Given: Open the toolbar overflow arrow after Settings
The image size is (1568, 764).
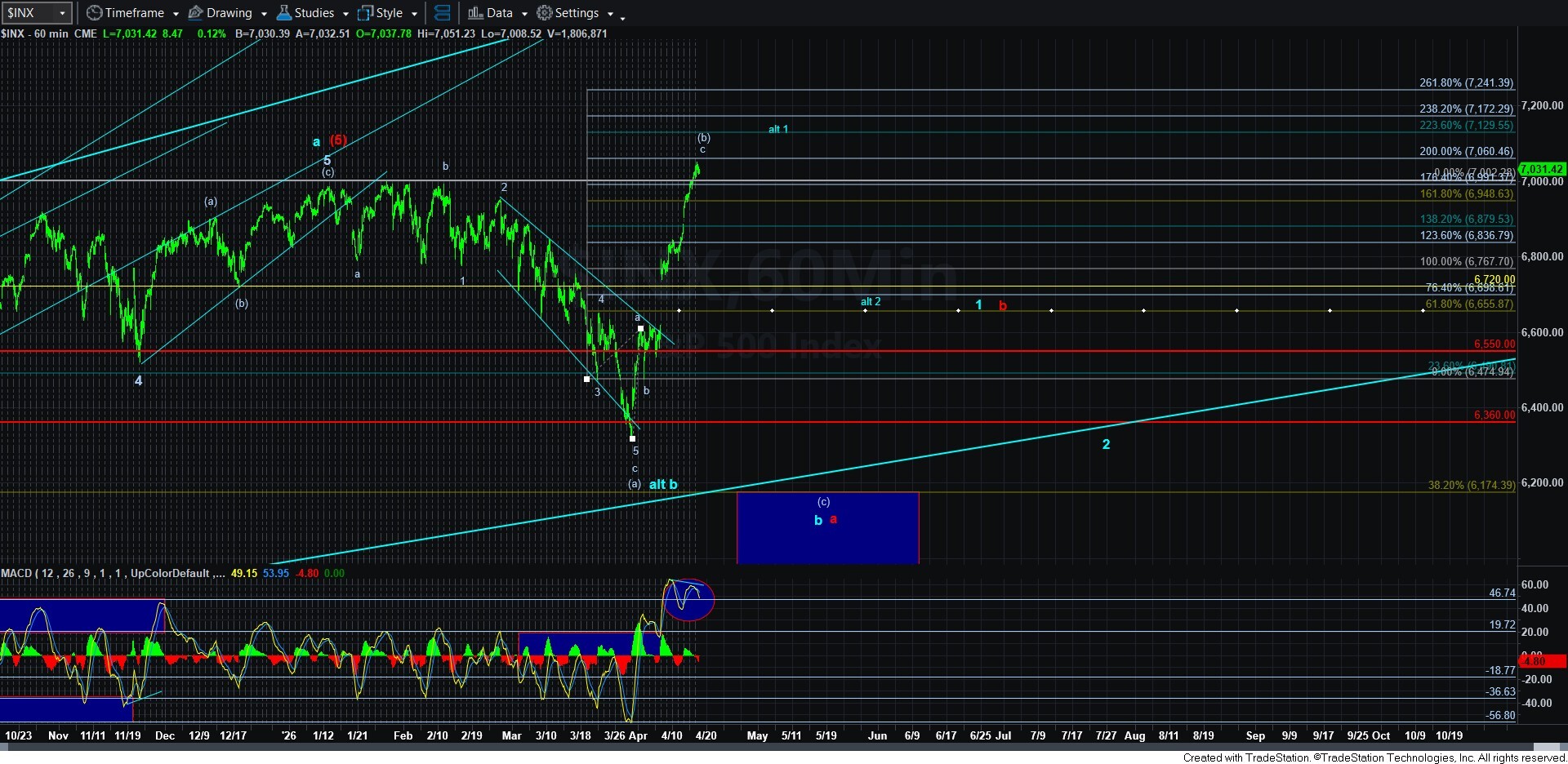Looking at the screenshot, I should (x=622, y=16).
